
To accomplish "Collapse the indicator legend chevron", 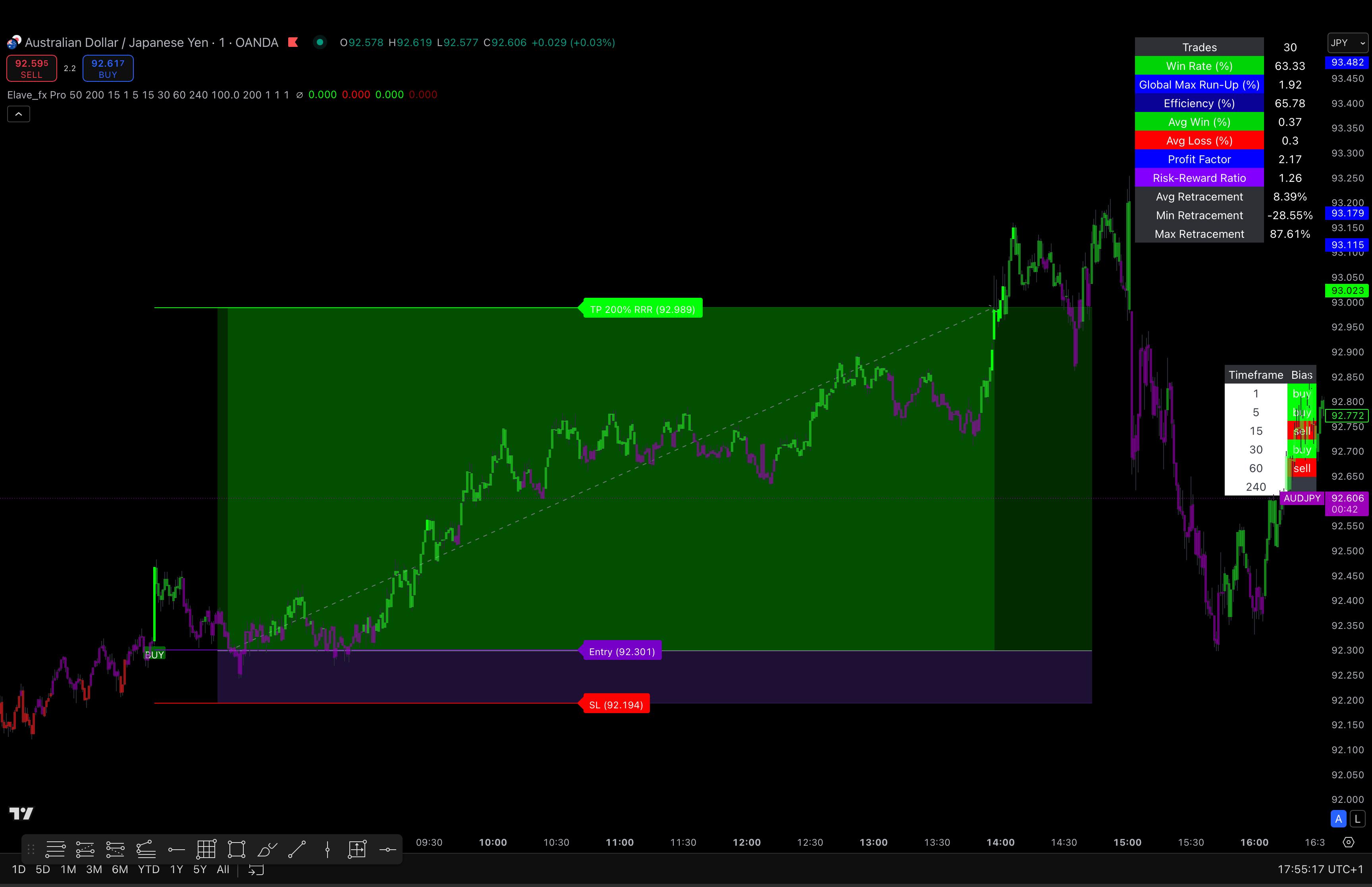I will 18,114.
